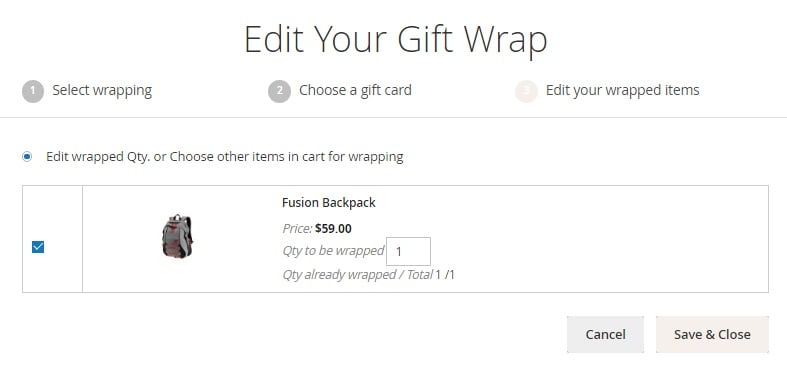Click the faded step 3 circle

point(526,91)
